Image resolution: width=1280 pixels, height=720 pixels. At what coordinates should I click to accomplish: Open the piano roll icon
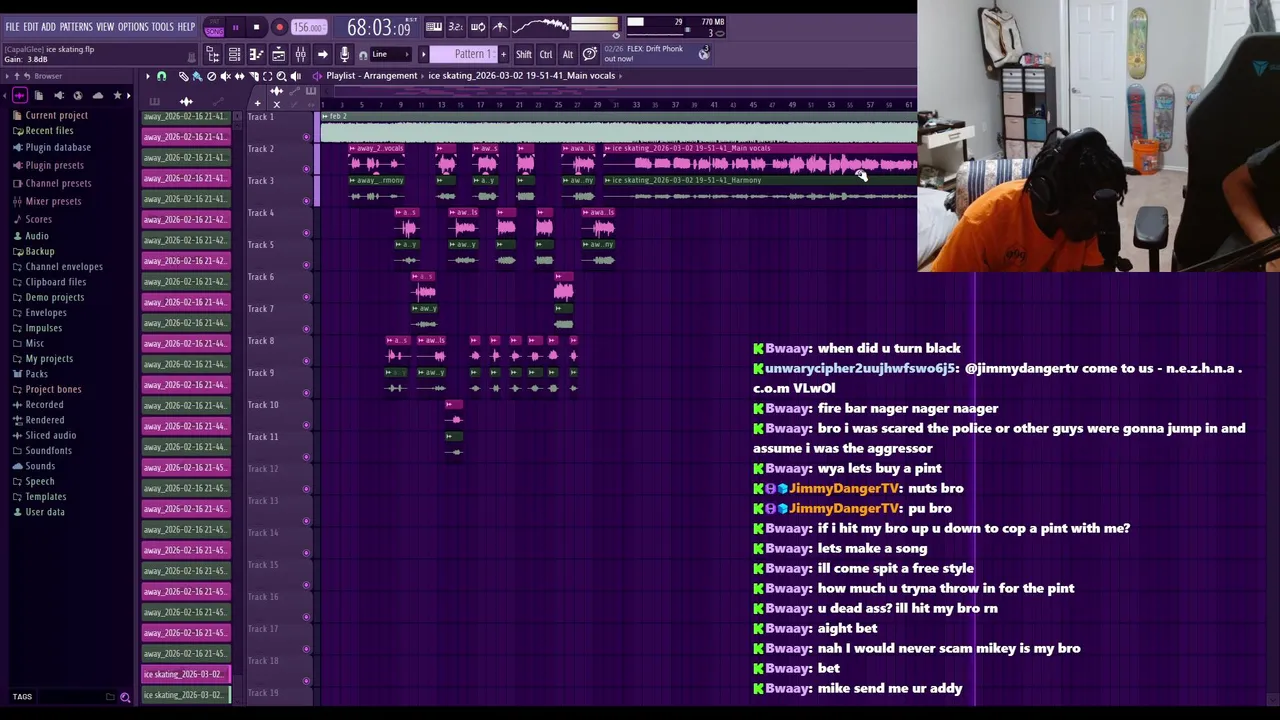tap(257, 54)
